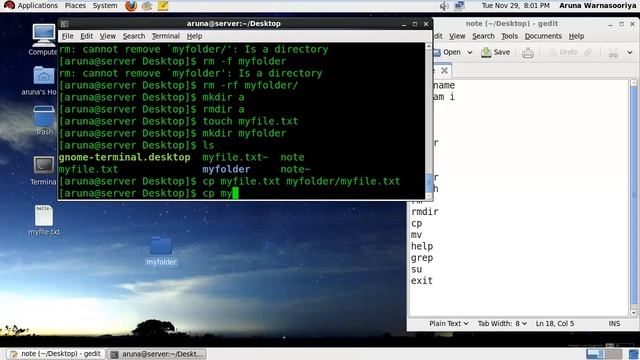
Task: Click the exit line in gedit
Action: pyautogui.click(x=422, y=281)
